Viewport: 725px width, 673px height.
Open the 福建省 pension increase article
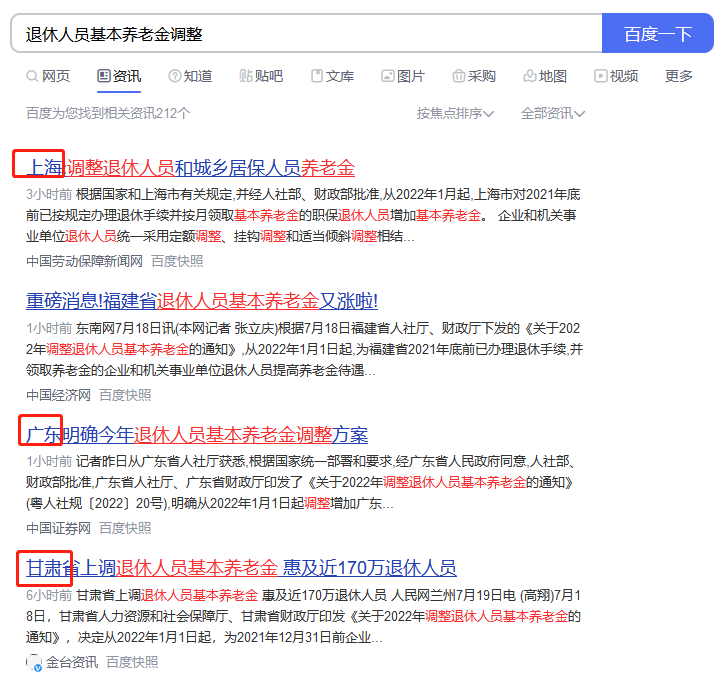pos(202,301)
